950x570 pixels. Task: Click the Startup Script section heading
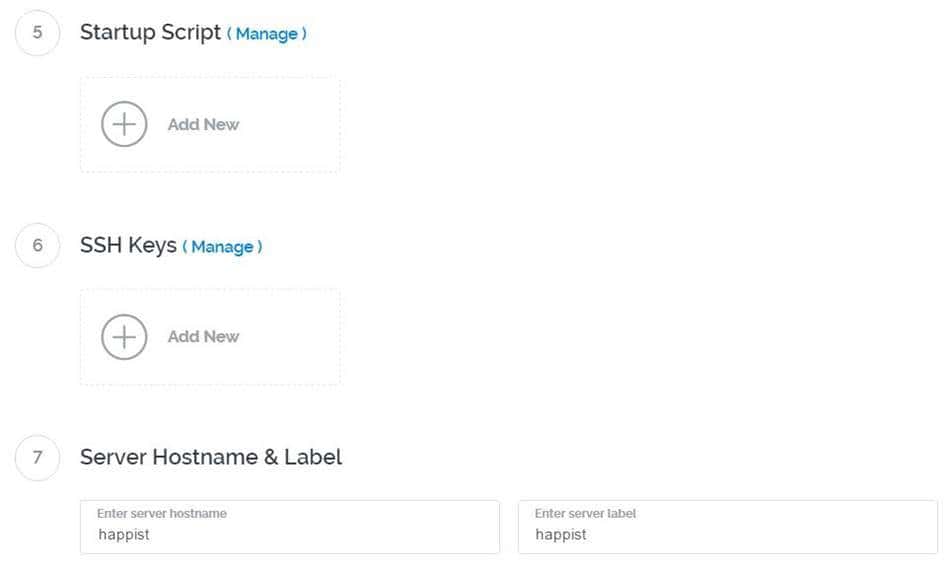[150, 32]
